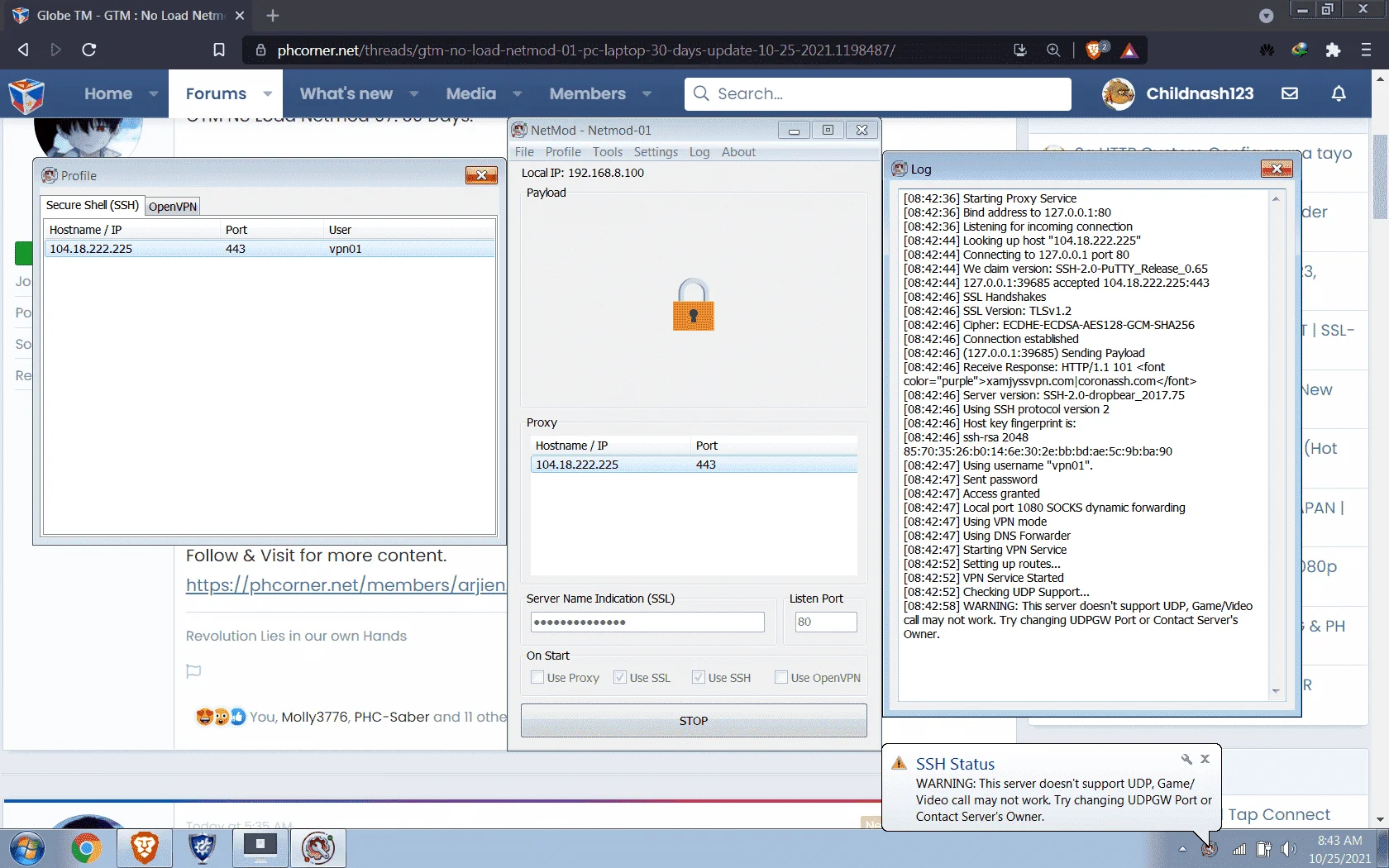
Task: Click the Brave Rewards triangle icon
Action: click(x=1129, y=50)
